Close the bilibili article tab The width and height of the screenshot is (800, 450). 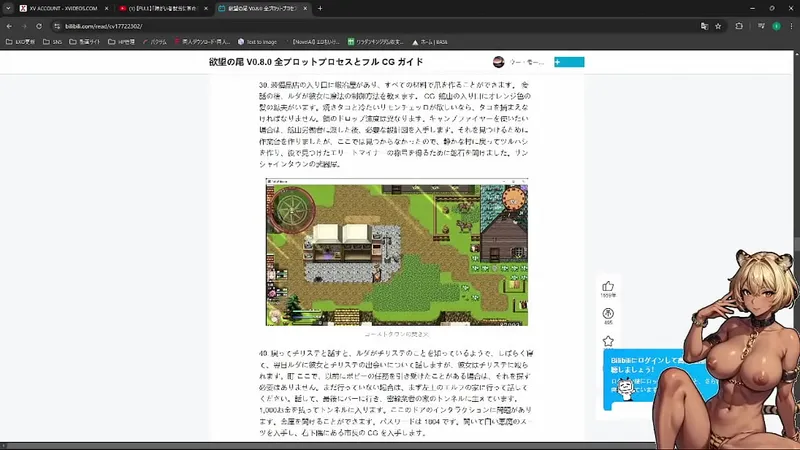coord(305,8)
